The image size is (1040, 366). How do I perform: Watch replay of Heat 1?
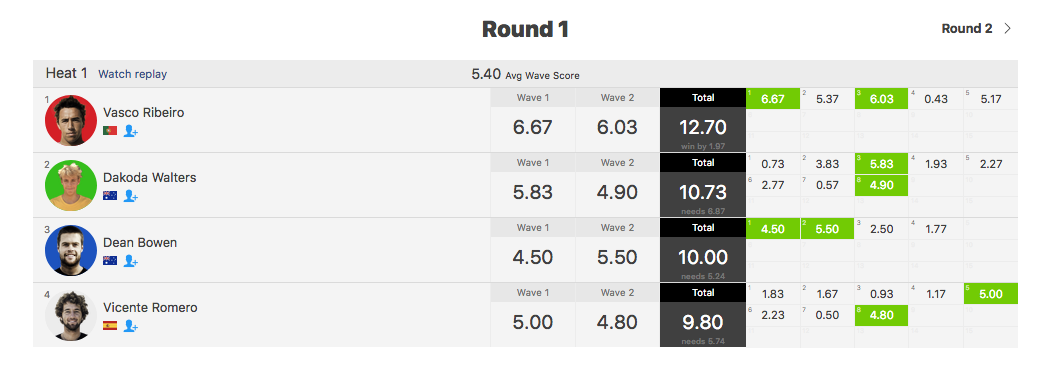[133, 74]
